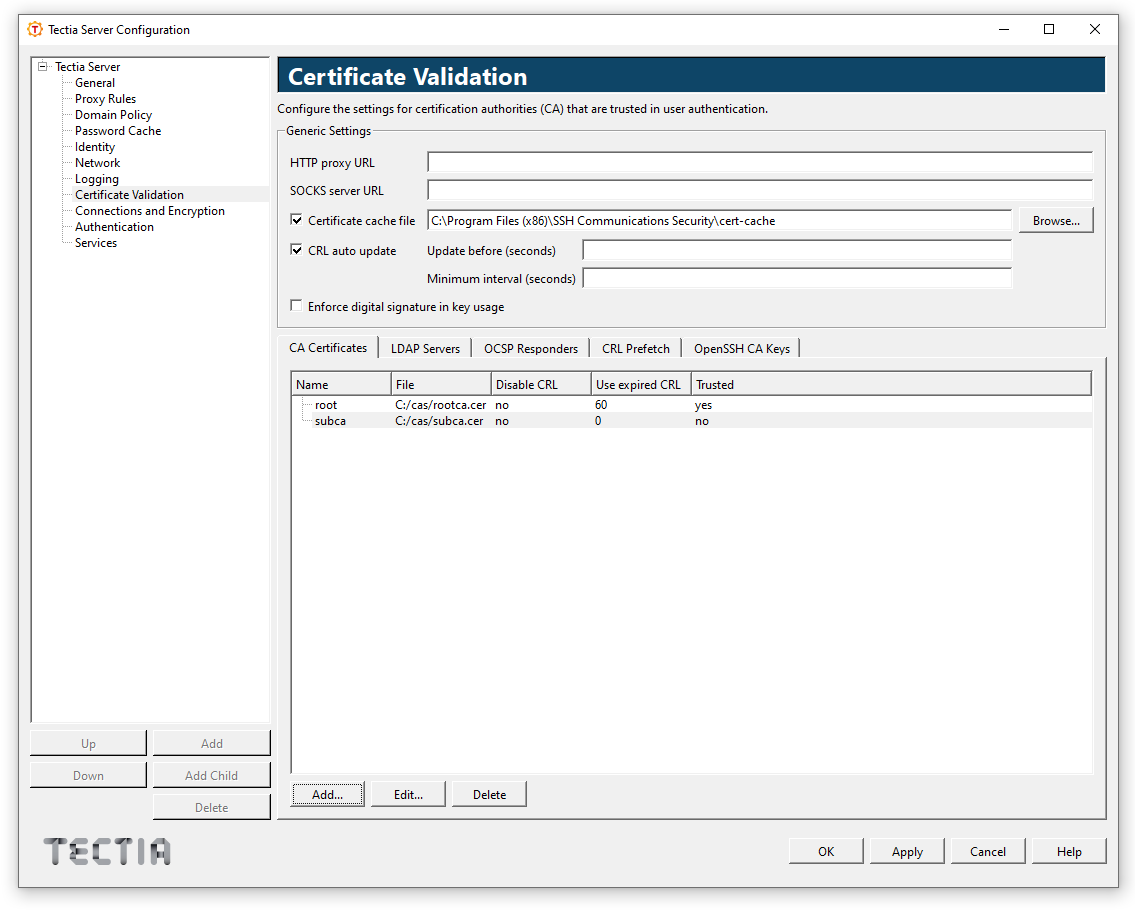Screen dimensions: 1135x912
Task: Select Certificate Validation tree item
Action: pos(130,195)
